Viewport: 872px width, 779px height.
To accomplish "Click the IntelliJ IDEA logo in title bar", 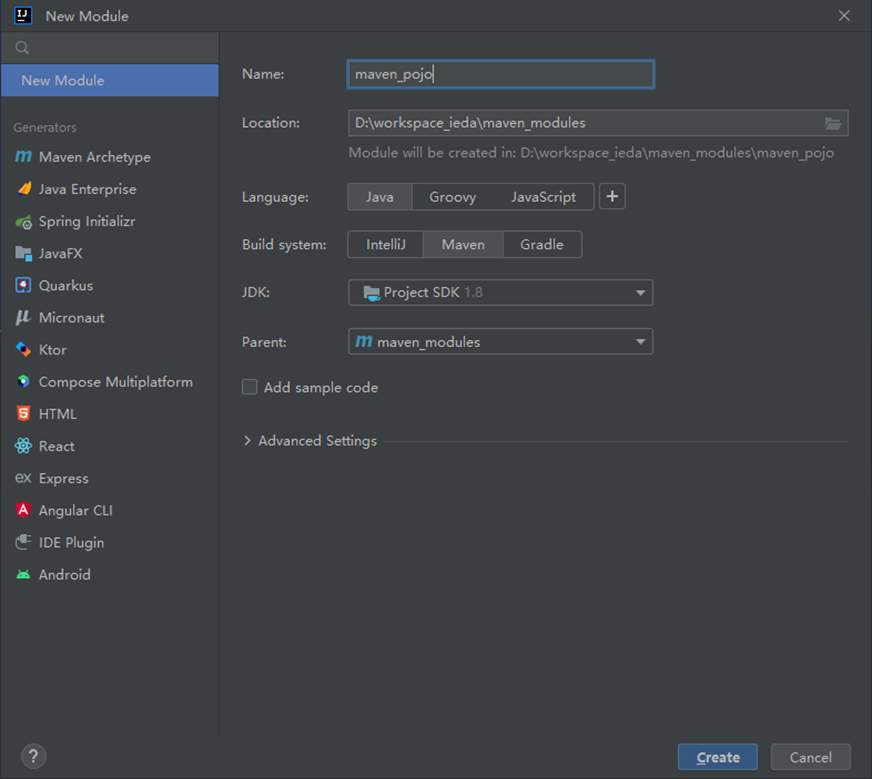I will [x=23, y=16].
